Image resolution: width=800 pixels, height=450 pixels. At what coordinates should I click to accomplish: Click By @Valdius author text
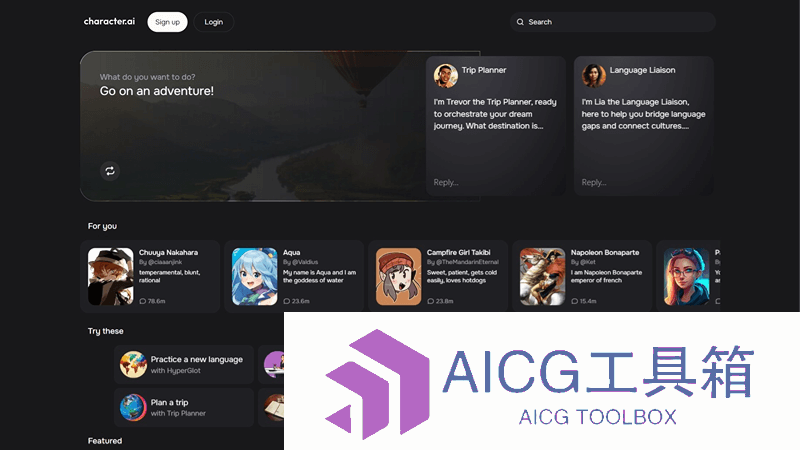coord(301,262)
